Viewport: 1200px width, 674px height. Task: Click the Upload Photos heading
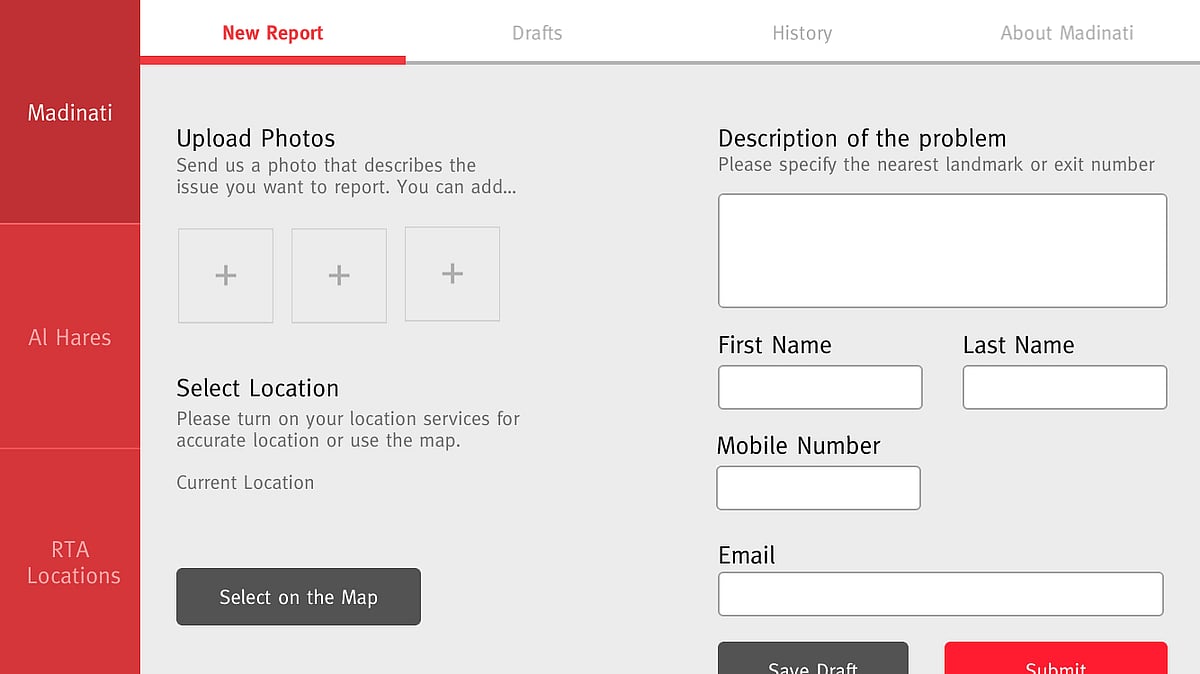(x=256, y=138)
